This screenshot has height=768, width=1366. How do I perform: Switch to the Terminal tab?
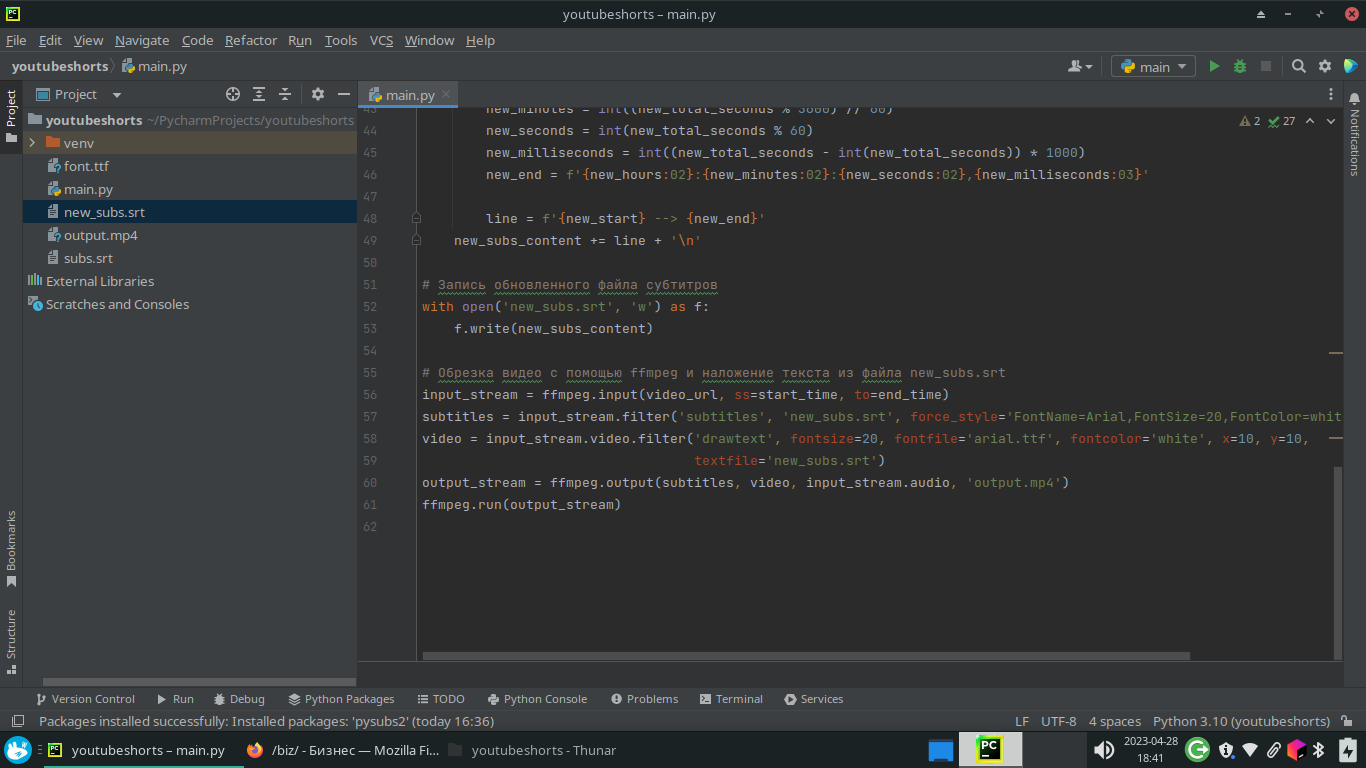731,699
